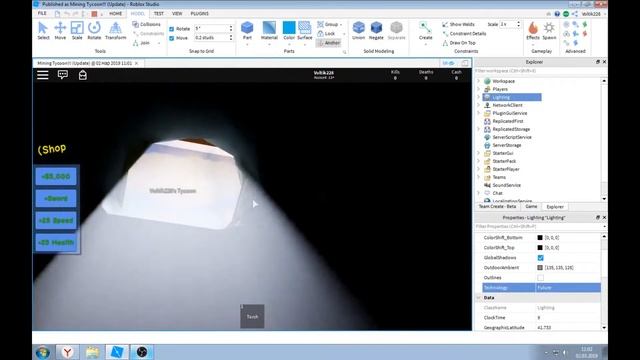Toggle Constraint Details option
The height and width of the screenshot is (360, 640).
pyautogui.click(x=464, y=33)
